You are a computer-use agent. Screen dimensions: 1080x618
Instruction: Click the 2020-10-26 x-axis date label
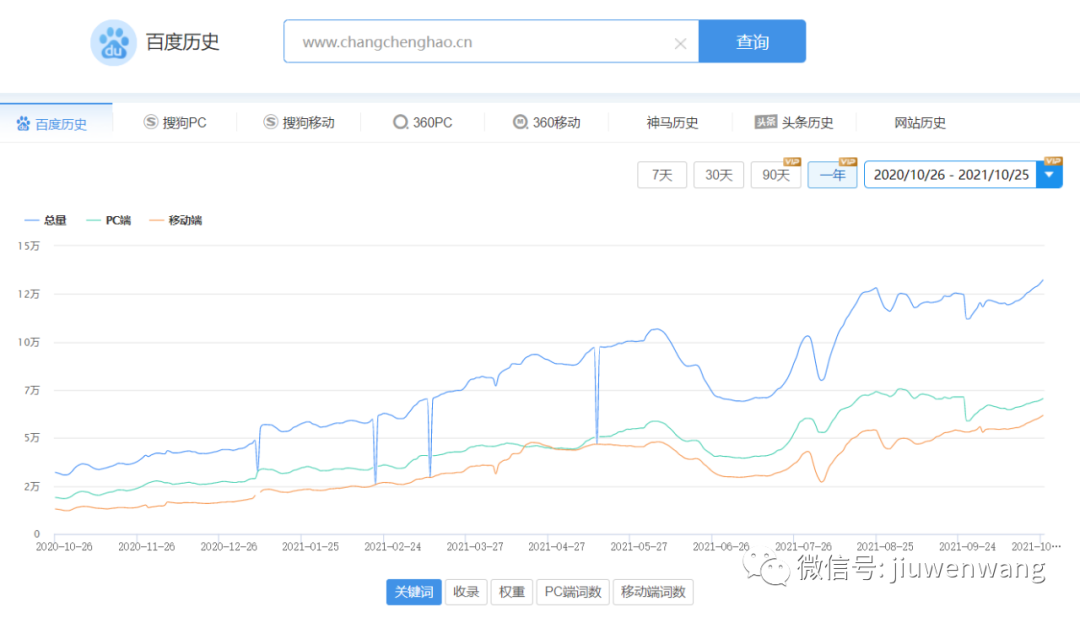(64, 546)
